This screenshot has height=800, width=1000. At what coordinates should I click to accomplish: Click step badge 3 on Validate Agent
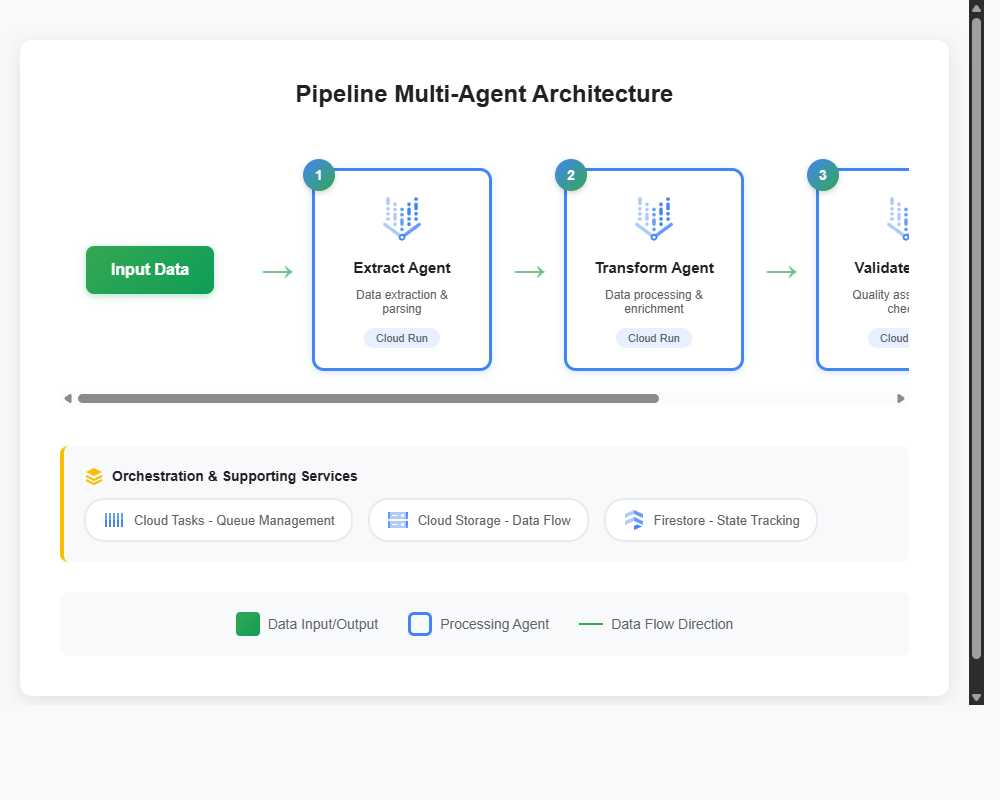click(x=822, y=175)
